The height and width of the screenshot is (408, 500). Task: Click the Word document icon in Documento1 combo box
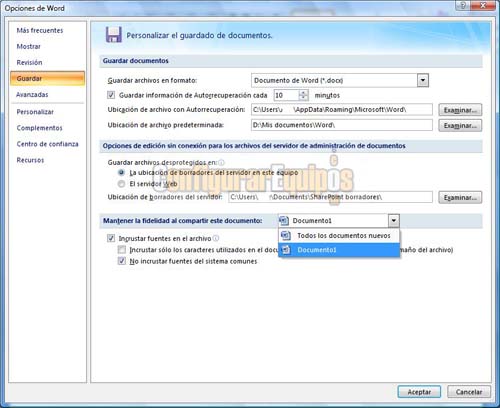pos(284,221)
